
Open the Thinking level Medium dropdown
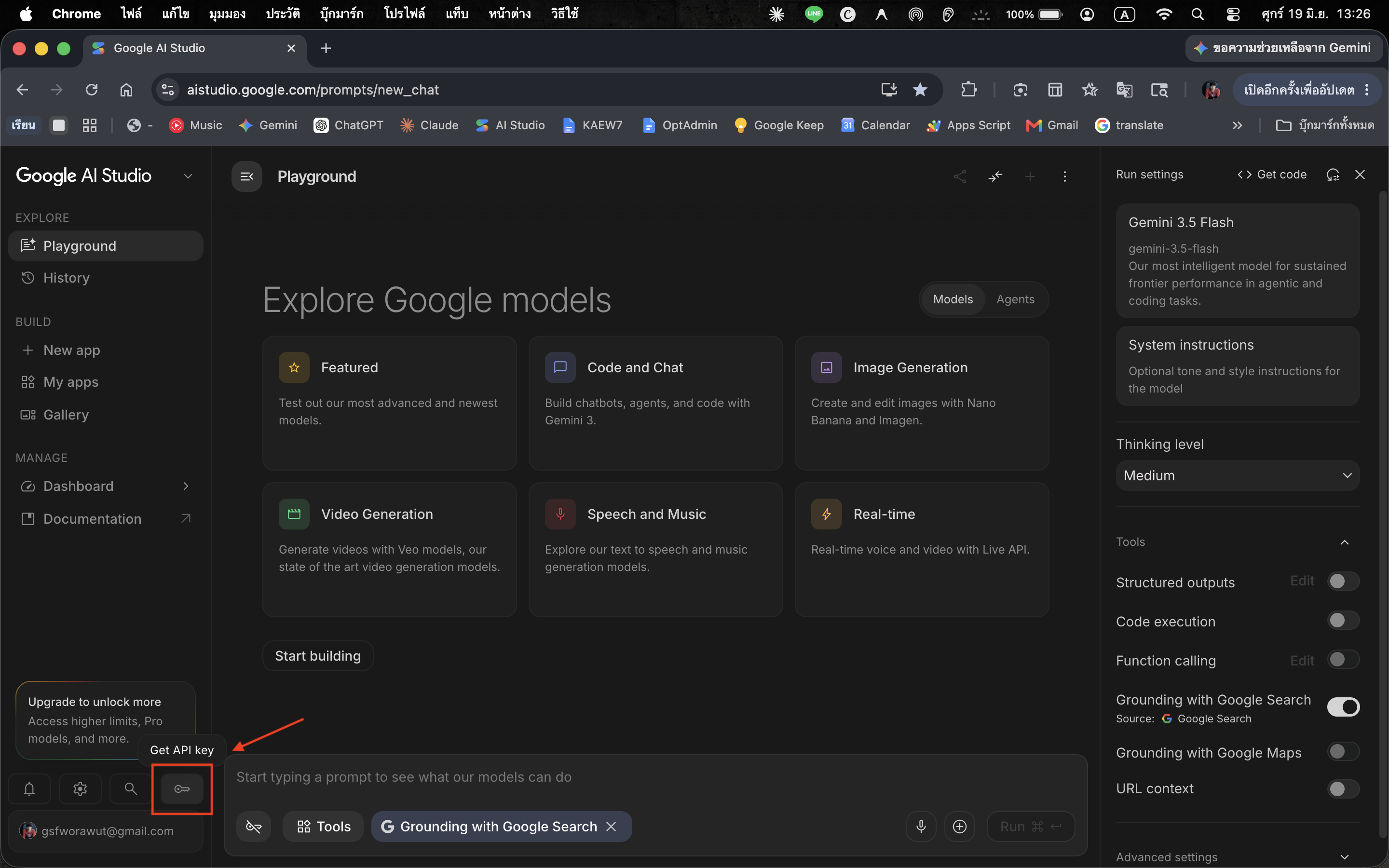(x=1238, y=475)
